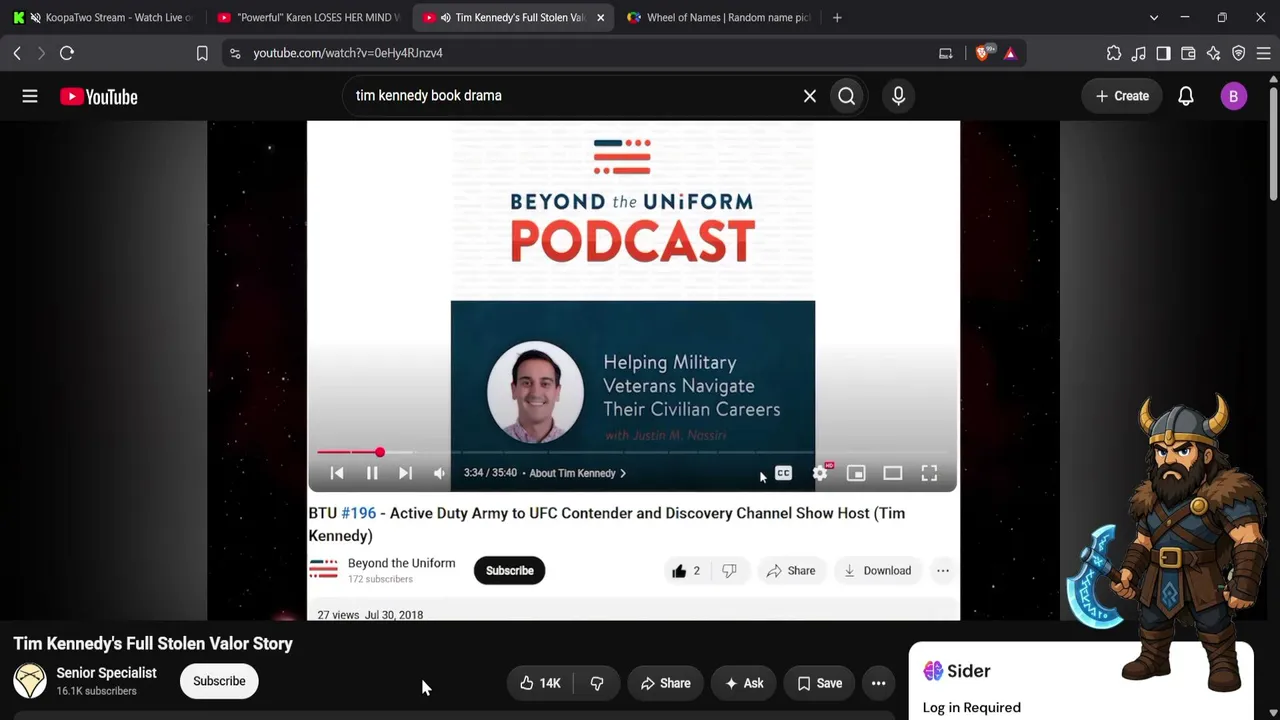
Task: Switch to the "Powerful" Karen LOSES HER MIND tab
Action: [x=308, y=17]
